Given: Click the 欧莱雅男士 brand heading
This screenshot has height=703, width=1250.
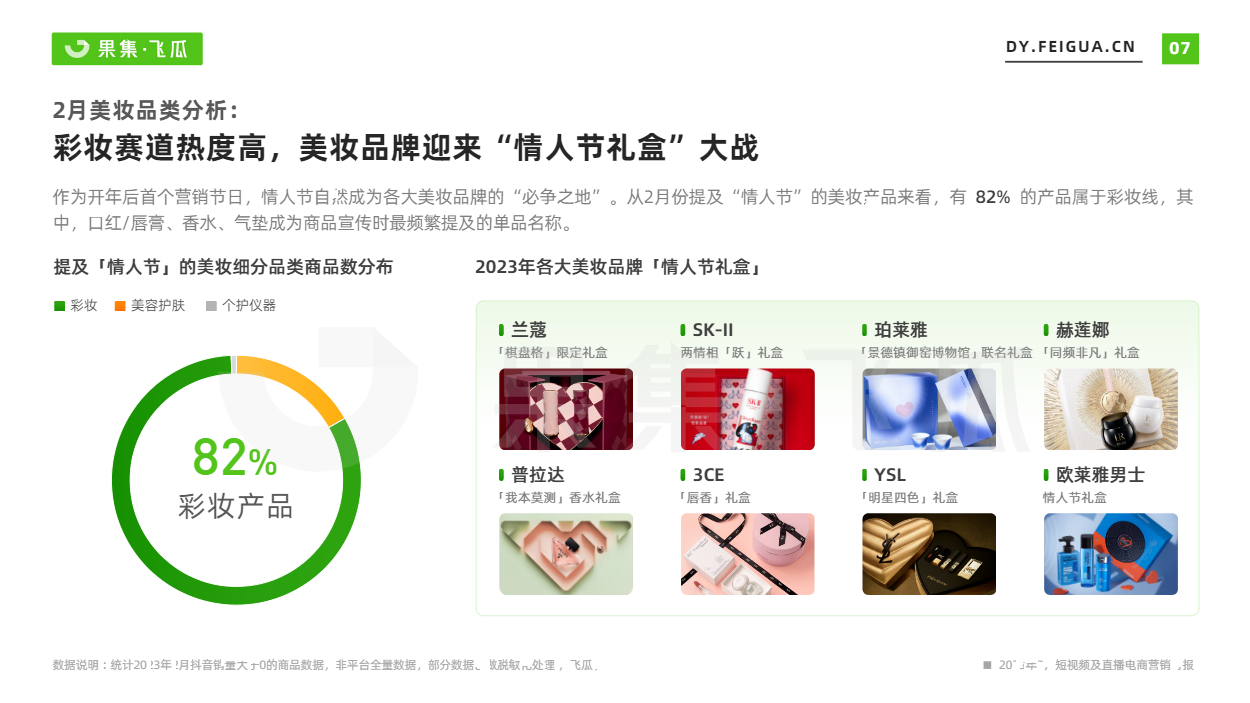Looking at the screenshot, I should [1100, 475].
